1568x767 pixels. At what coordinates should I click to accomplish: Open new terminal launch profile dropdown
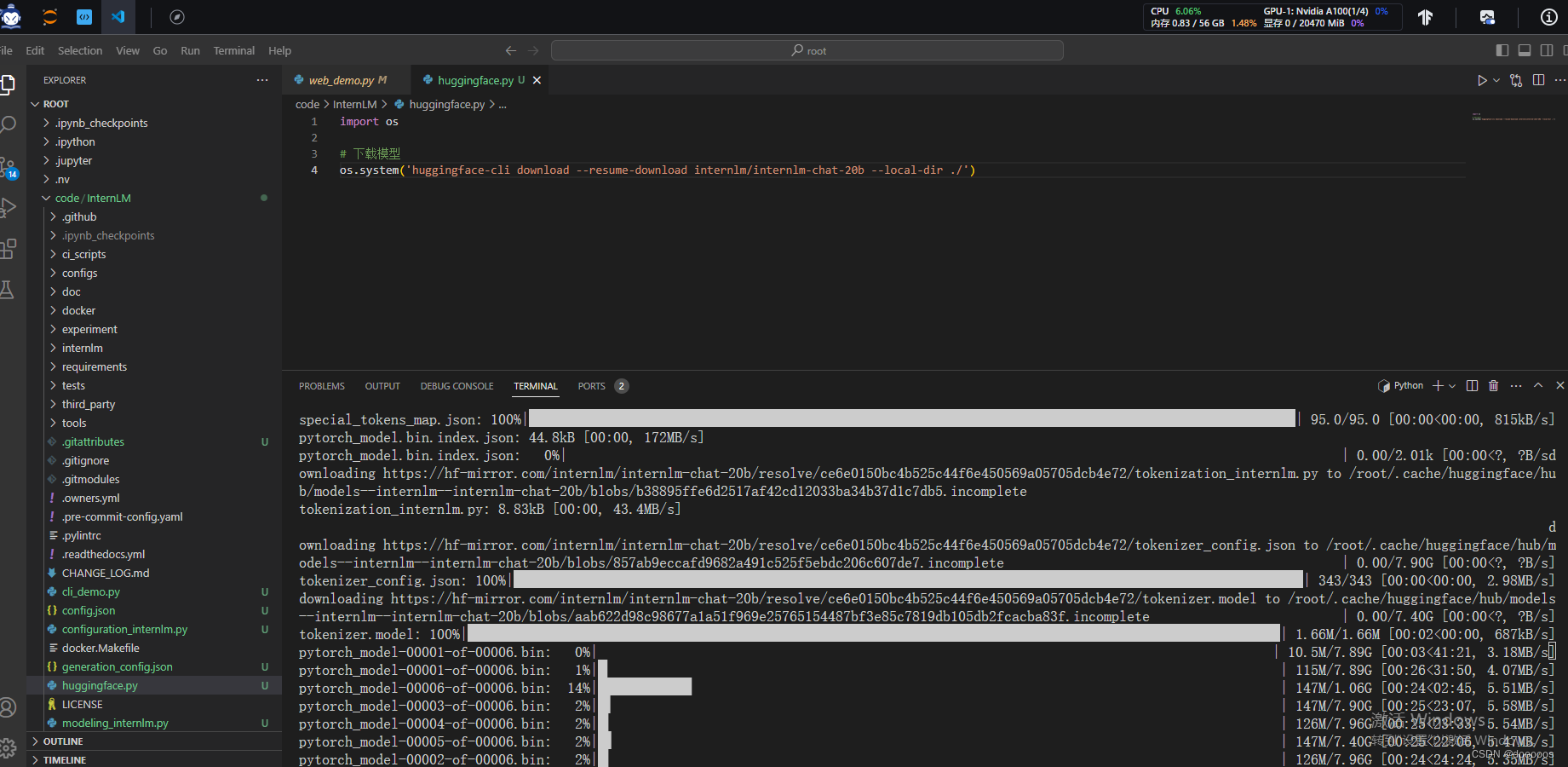coord(1452,386)
